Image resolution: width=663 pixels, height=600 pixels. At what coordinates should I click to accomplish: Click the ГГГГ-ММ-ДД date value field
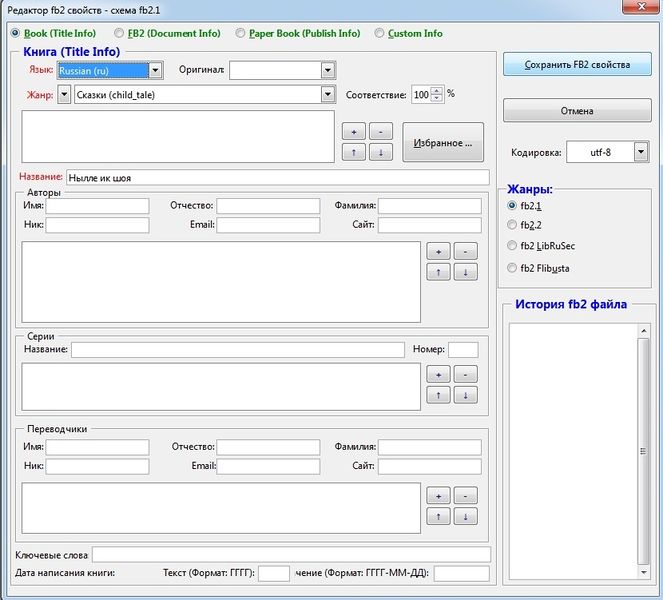click(x=462, y=574)
